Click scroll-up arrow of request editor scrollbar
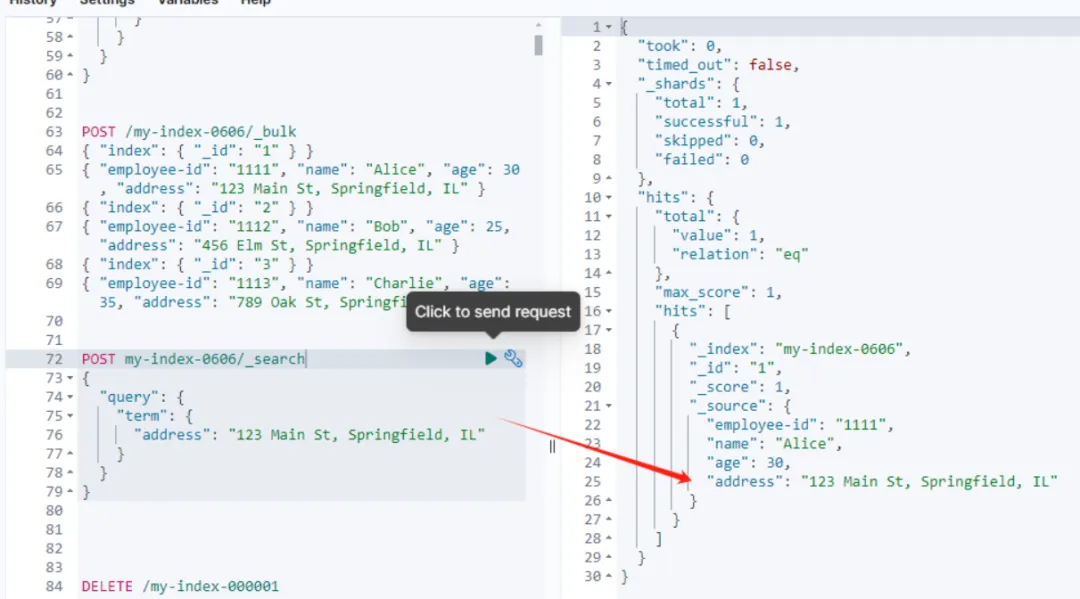Screen dimensions: 1080x599 pyautogui.click(x=538, y=23)
